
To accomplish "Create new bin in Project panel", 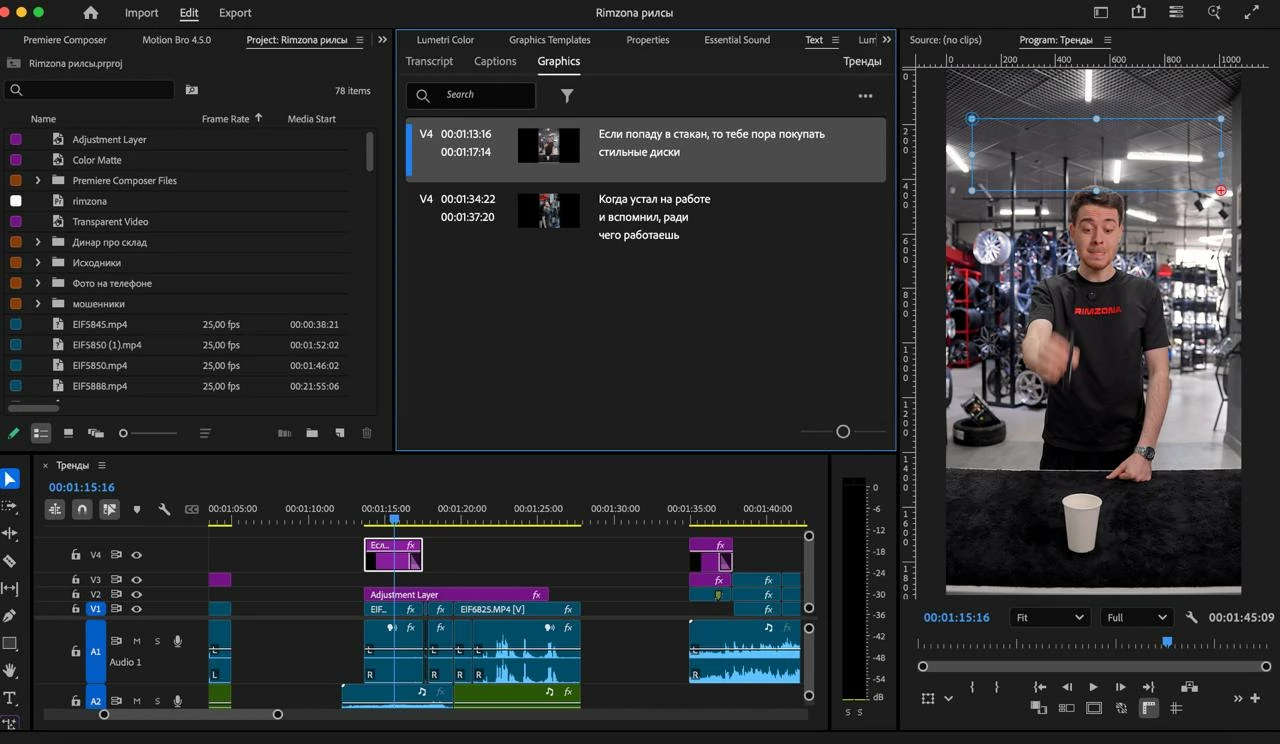I will tap(312, 433).
